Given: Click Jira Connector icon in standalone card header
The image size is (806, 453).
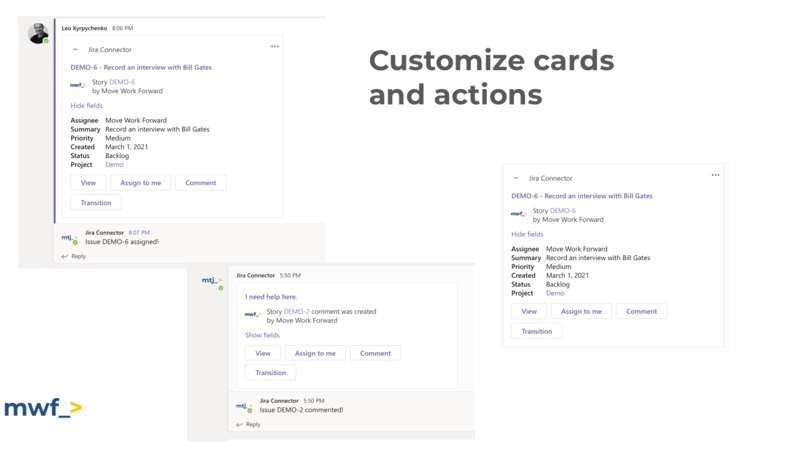Looking at the screenshot, I should [x=516, y=178].
